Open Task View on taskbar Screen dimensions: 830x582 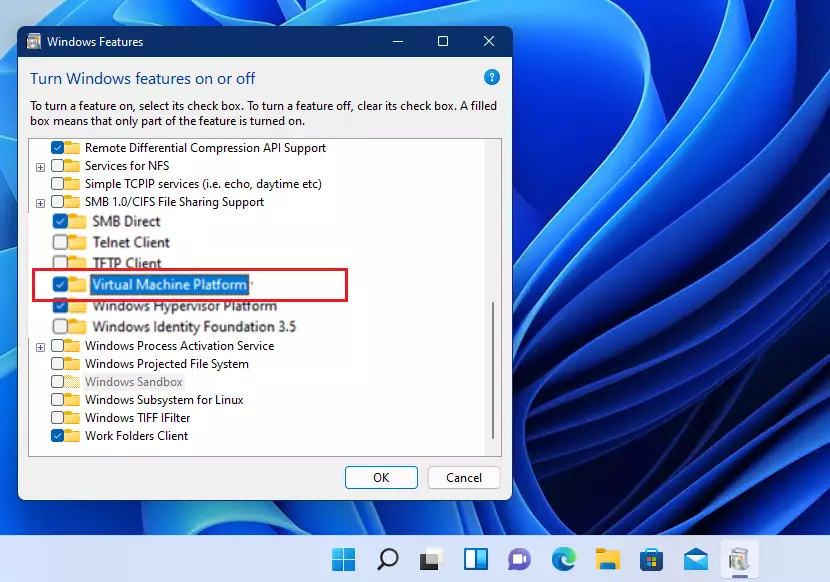pyautogui.click(x=431, y=559)
